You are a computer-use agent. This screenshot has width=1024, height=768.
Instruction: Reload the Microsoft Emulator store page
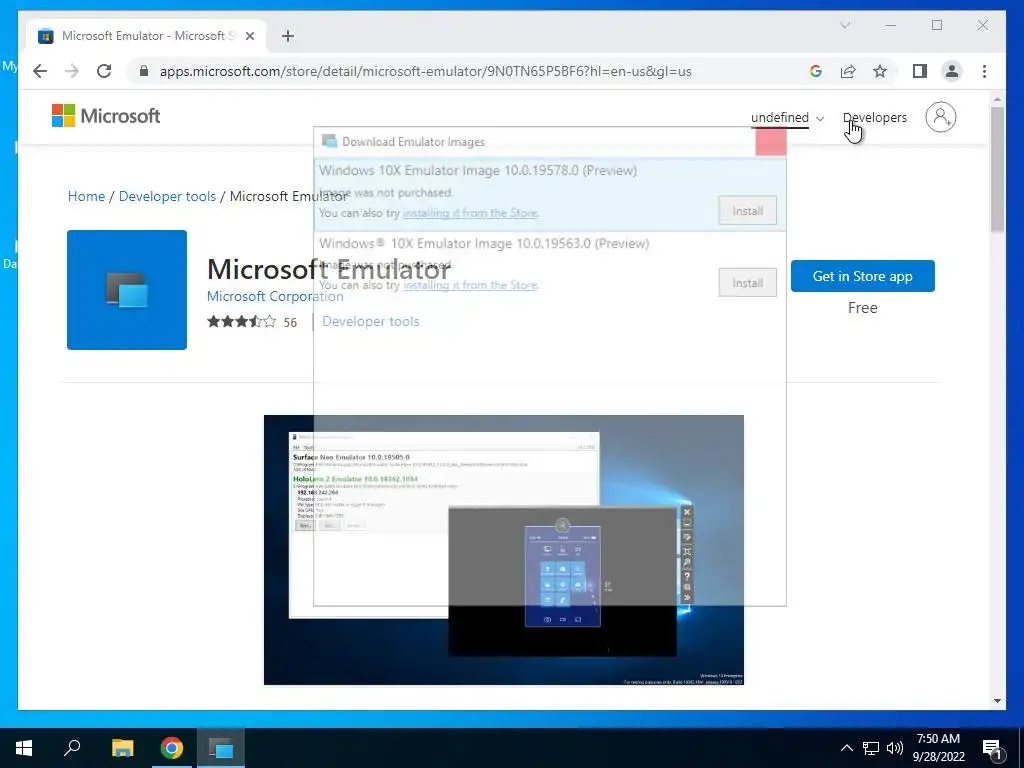tap(104, 71)
